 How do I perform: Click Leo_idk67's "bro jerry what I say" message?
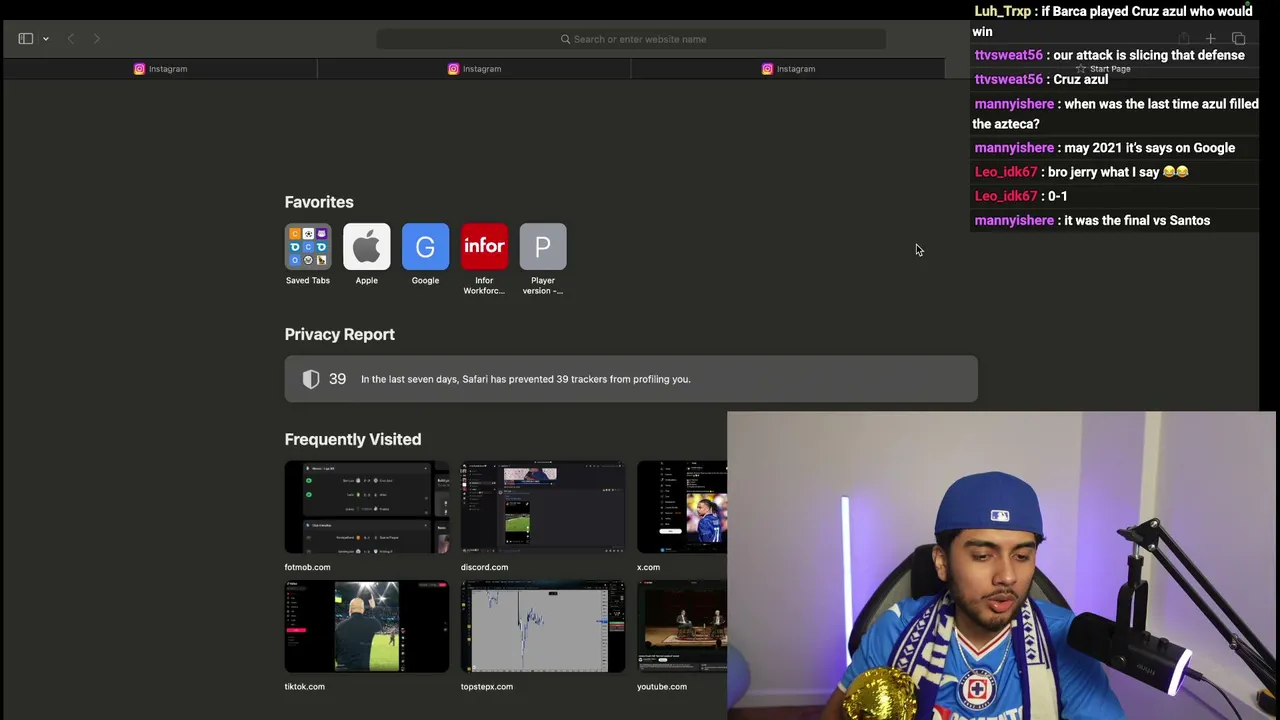(1118, 172)
